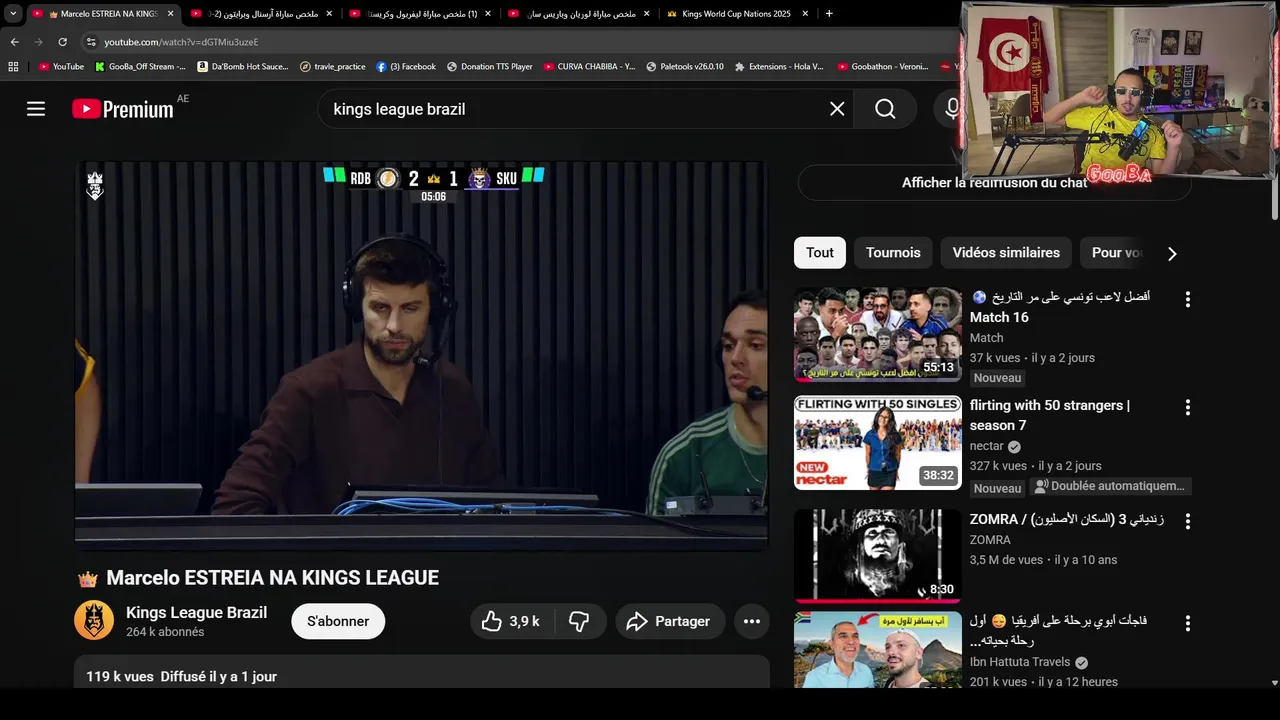Open ZOMRA video thumbnail
This screenshot has width=1280, height=720.
[x=878, y=555]
